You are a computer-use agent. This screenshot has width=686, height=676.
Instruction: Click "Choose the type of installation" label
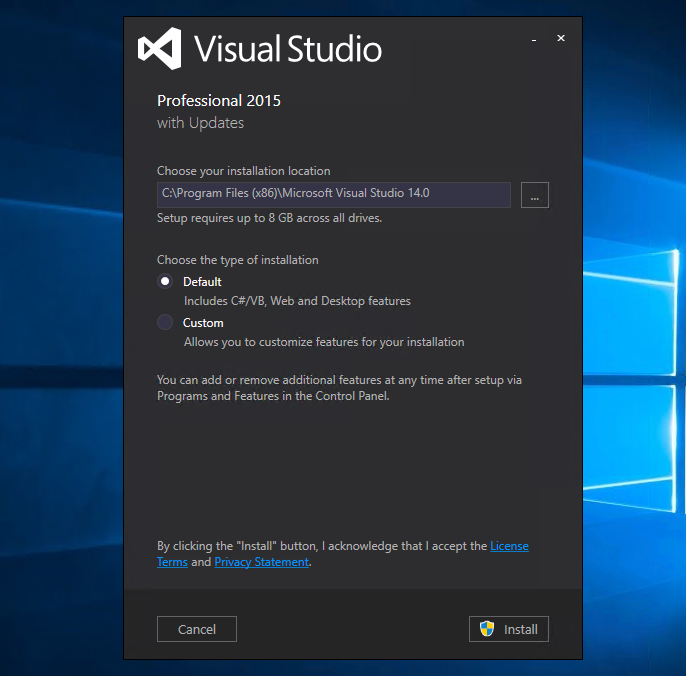coord(238,260)
